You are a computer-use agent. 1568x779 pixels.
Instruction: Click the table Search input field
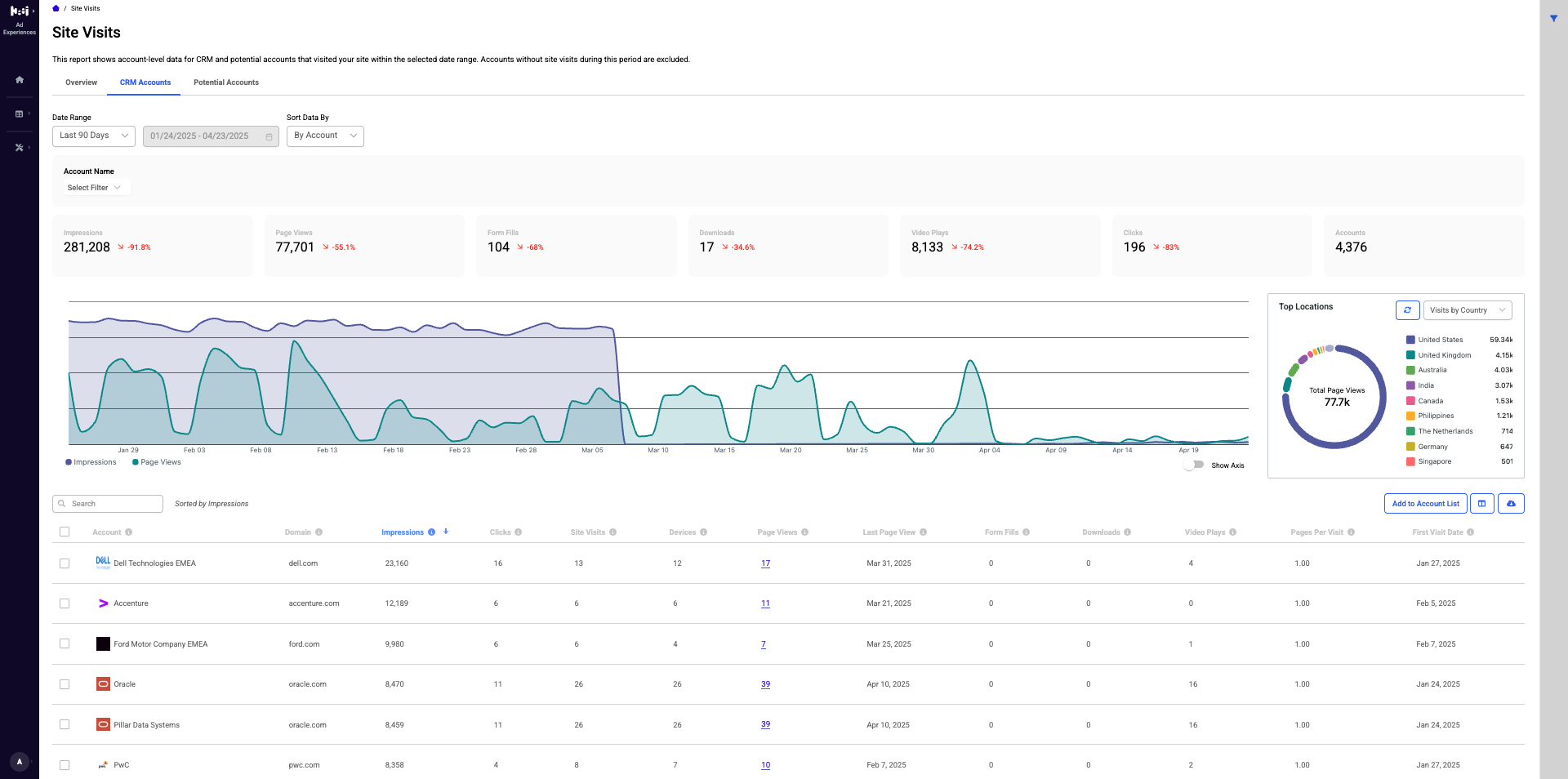[x=108, y=504]
